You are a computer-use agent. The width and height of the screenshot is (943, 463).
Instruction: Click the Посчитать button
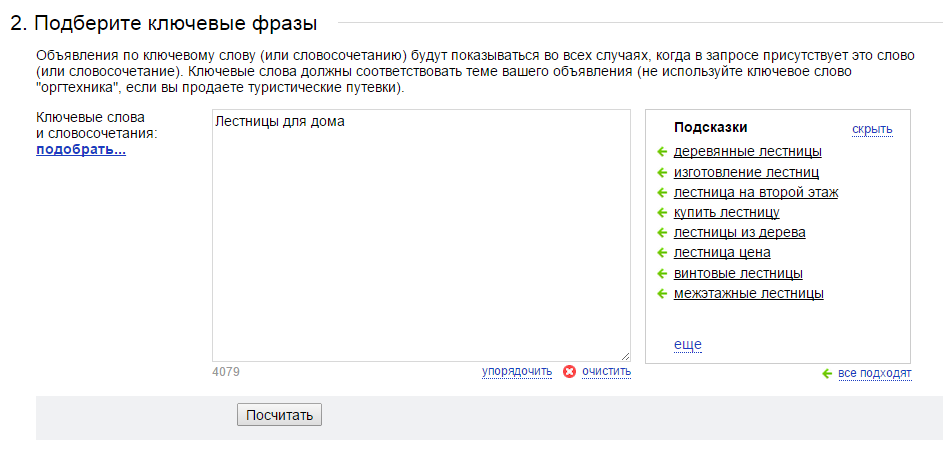(279, 415)
